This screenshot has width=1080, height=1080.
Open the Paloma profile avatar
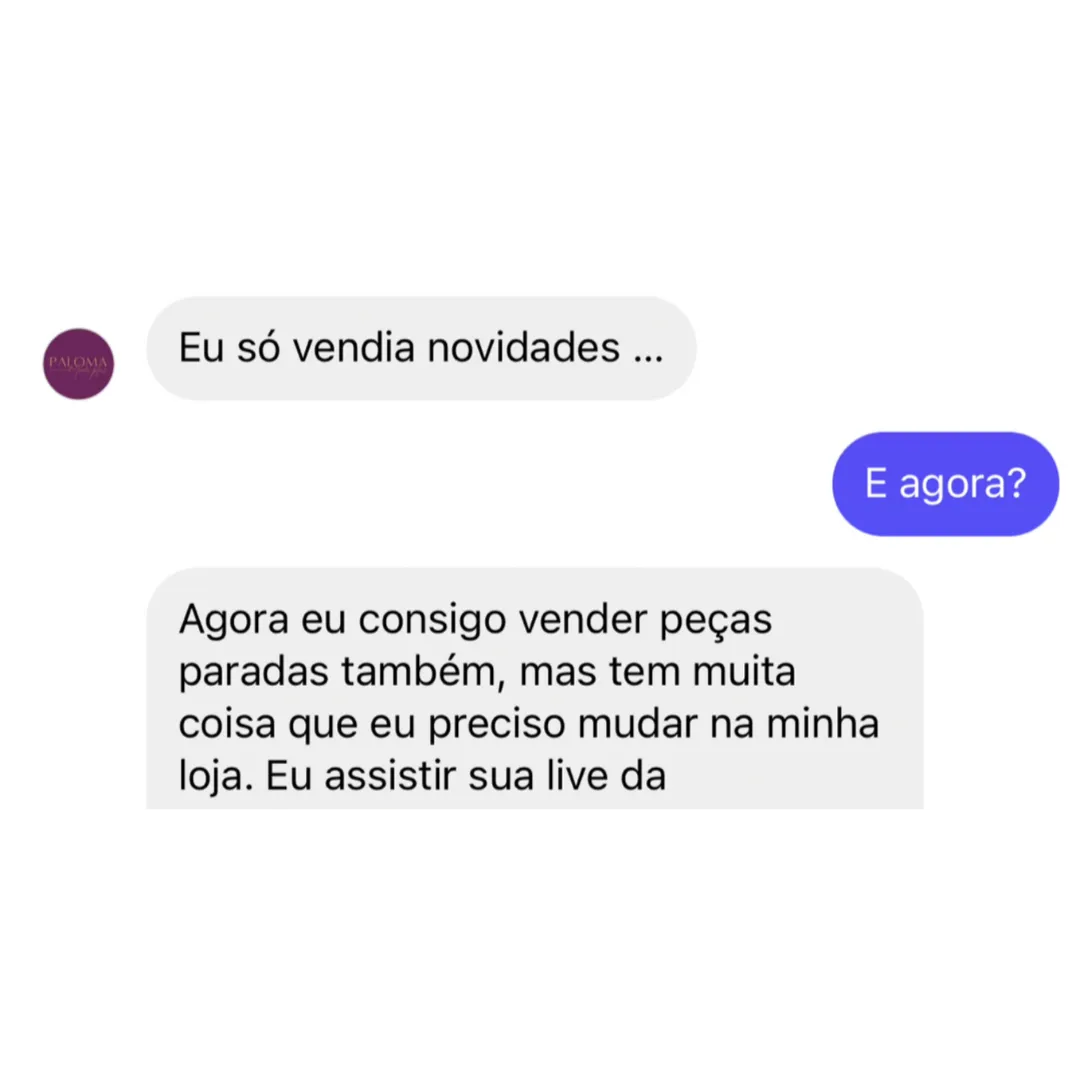click(79, 364)
